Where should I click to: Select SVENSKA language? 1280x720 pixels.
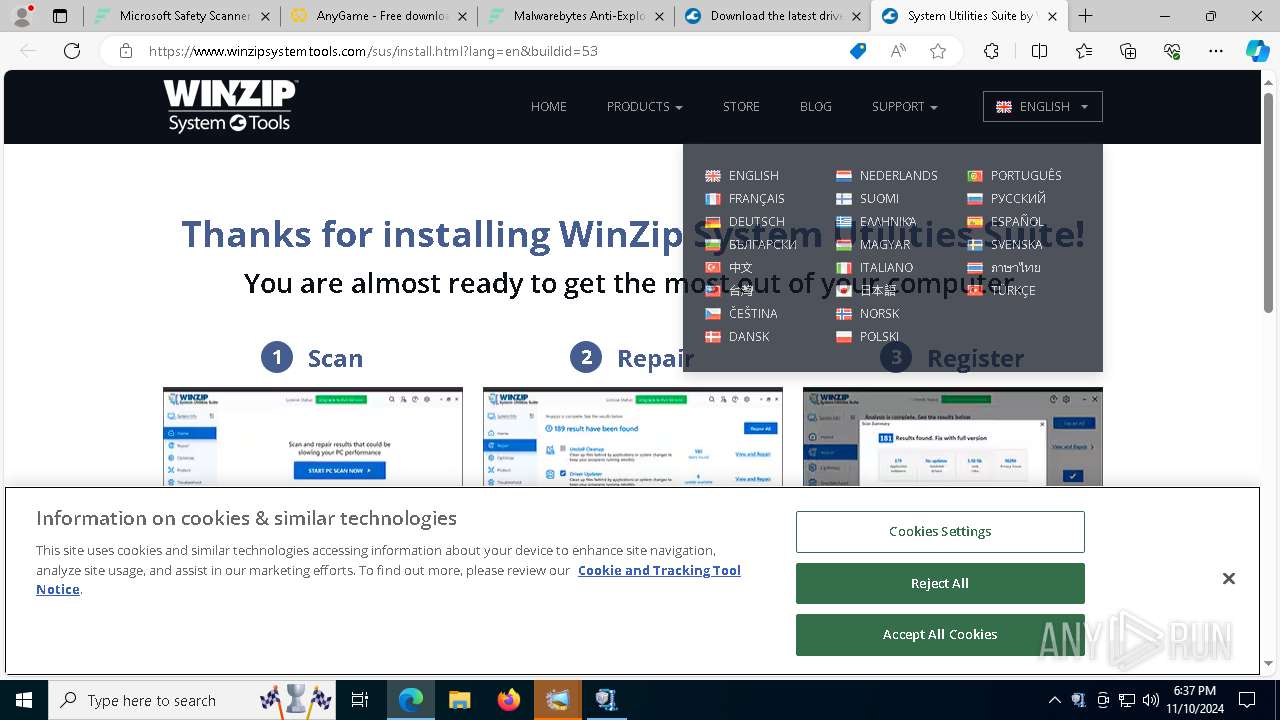tap(1005, 245)
